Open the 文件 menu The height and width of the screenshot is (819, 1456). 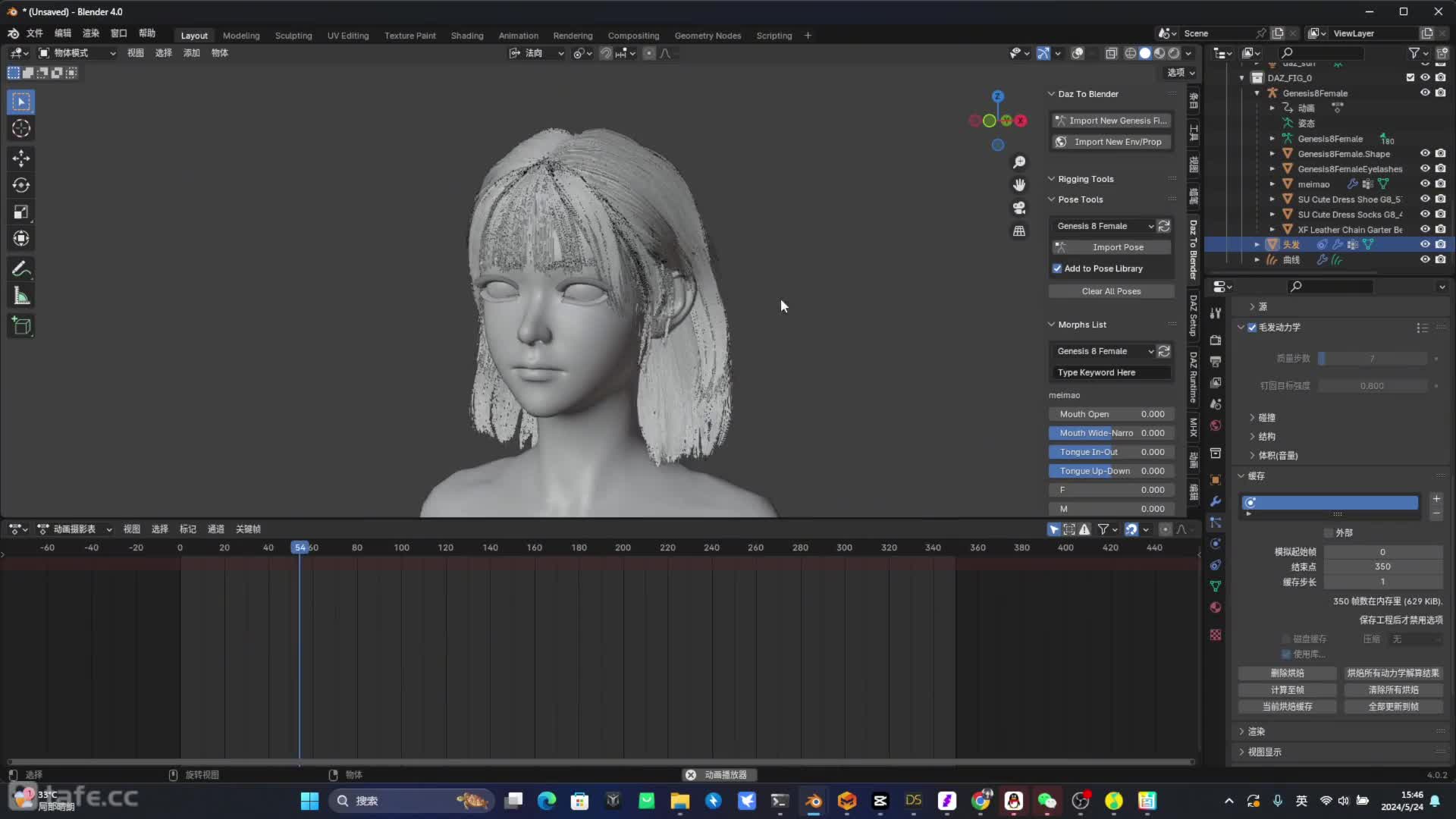34,33
